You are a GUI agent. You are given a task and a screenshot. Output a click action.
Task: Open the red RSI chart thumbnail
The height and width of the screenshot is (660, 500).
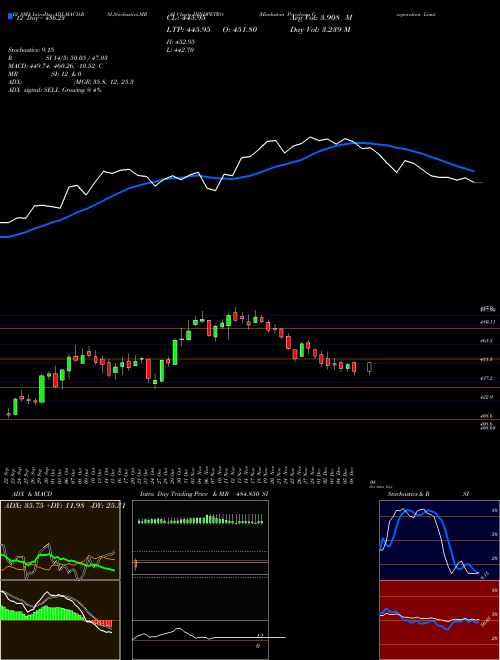click(439, 620)
